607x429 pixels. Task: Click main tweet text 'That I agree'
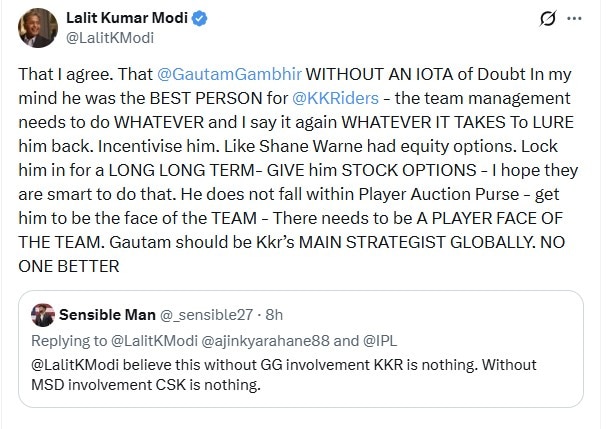[x=60, y=75]
